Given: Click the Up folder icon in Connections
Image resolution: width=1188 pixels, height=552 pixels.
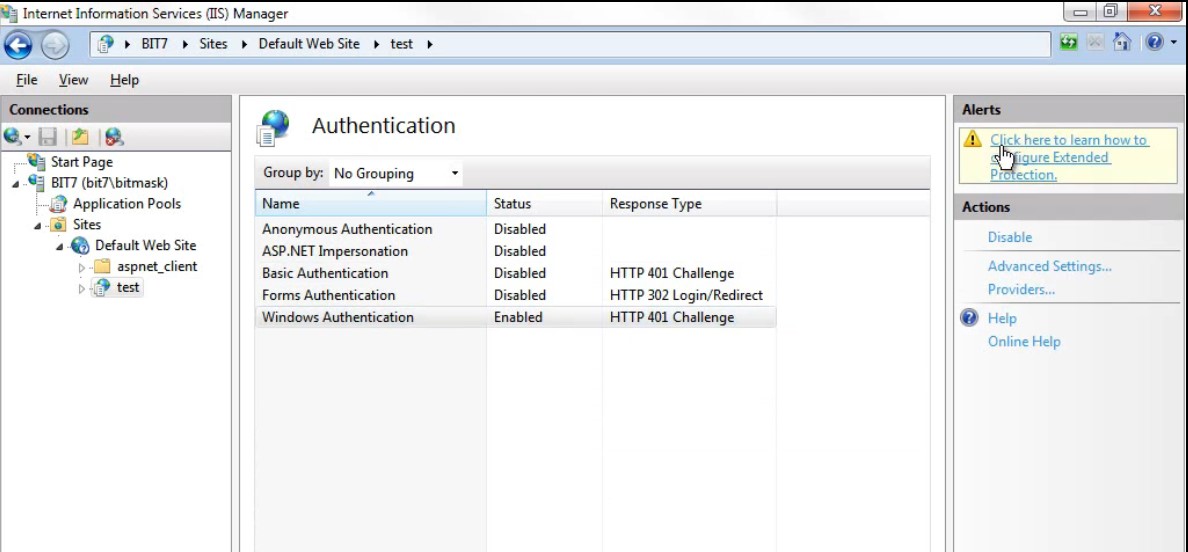Looking at the screenshot, I should 80,137.
